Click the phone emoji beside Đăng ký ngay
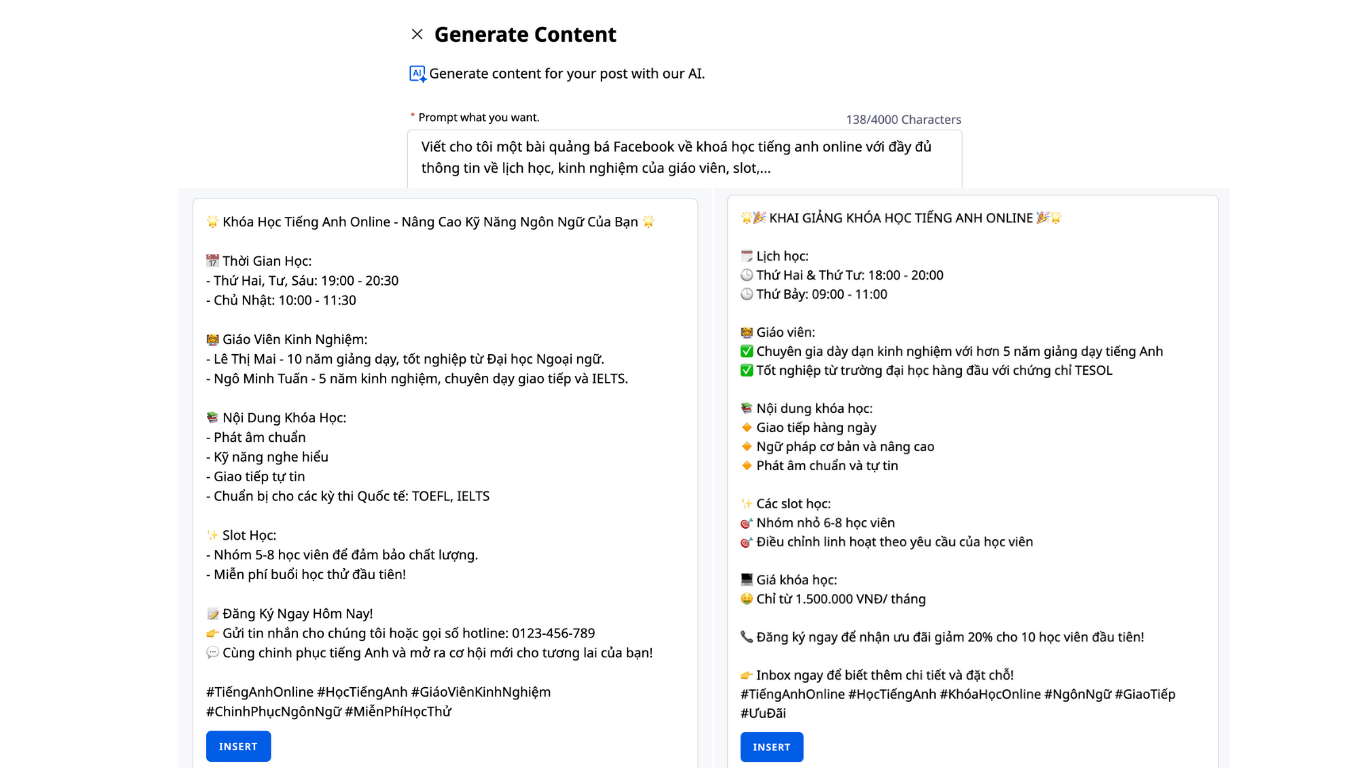Viewport: 1366px width, 768px height. (746, 637)
